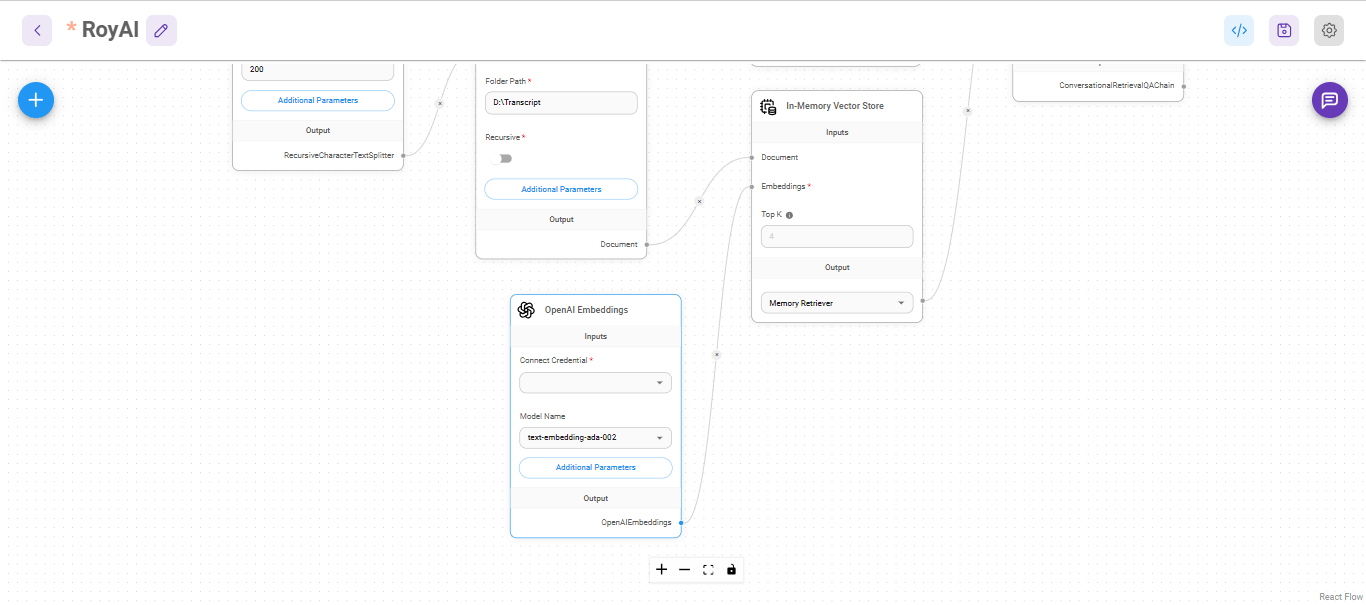Open the API code dialog

tap(1239, 30)
